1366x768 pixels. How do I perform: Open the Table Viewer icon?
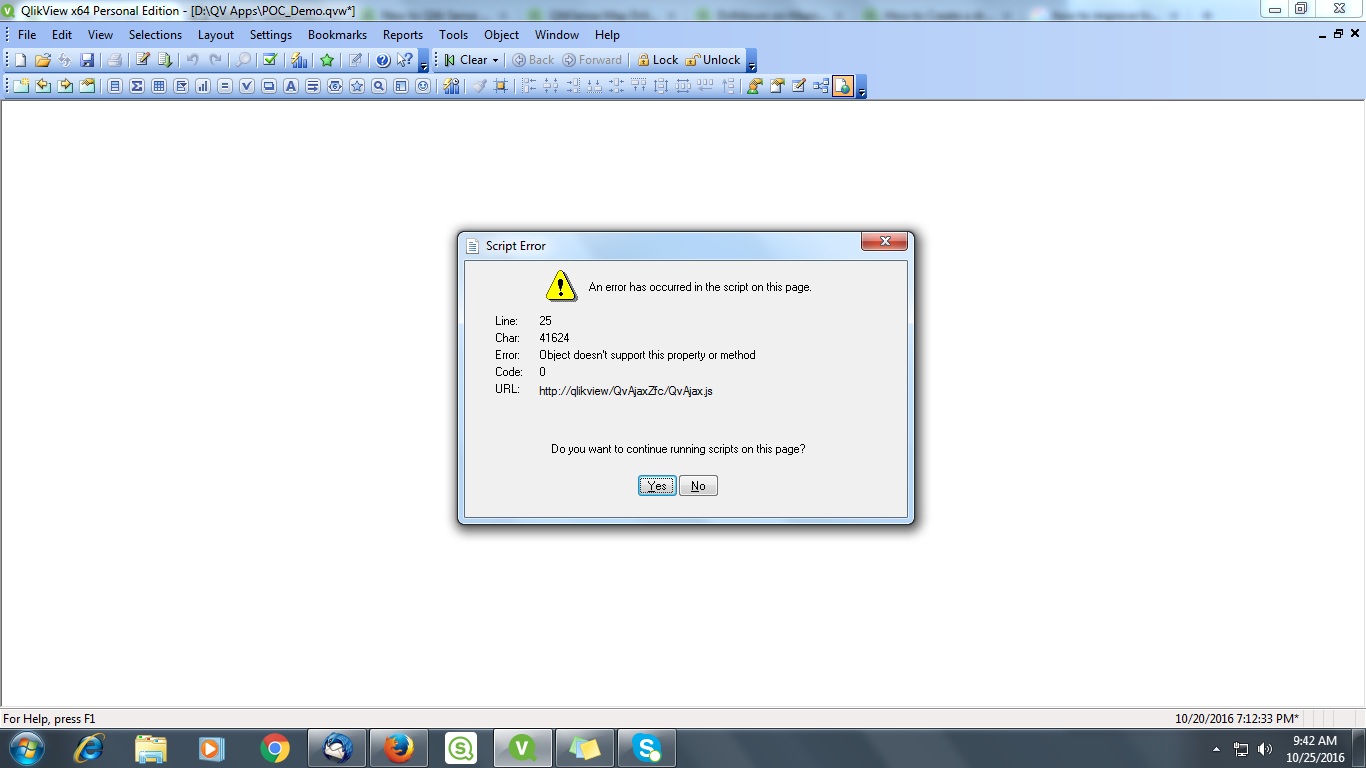pyautogui.click(x=820, y=86)
